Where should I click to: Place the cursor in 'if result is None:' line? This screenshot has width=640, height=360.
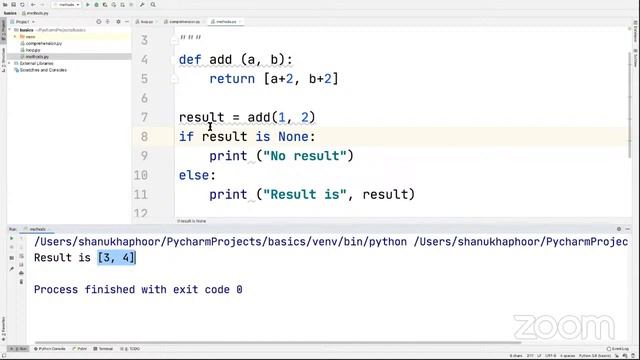pyautogui.click(x=247, y=136)
